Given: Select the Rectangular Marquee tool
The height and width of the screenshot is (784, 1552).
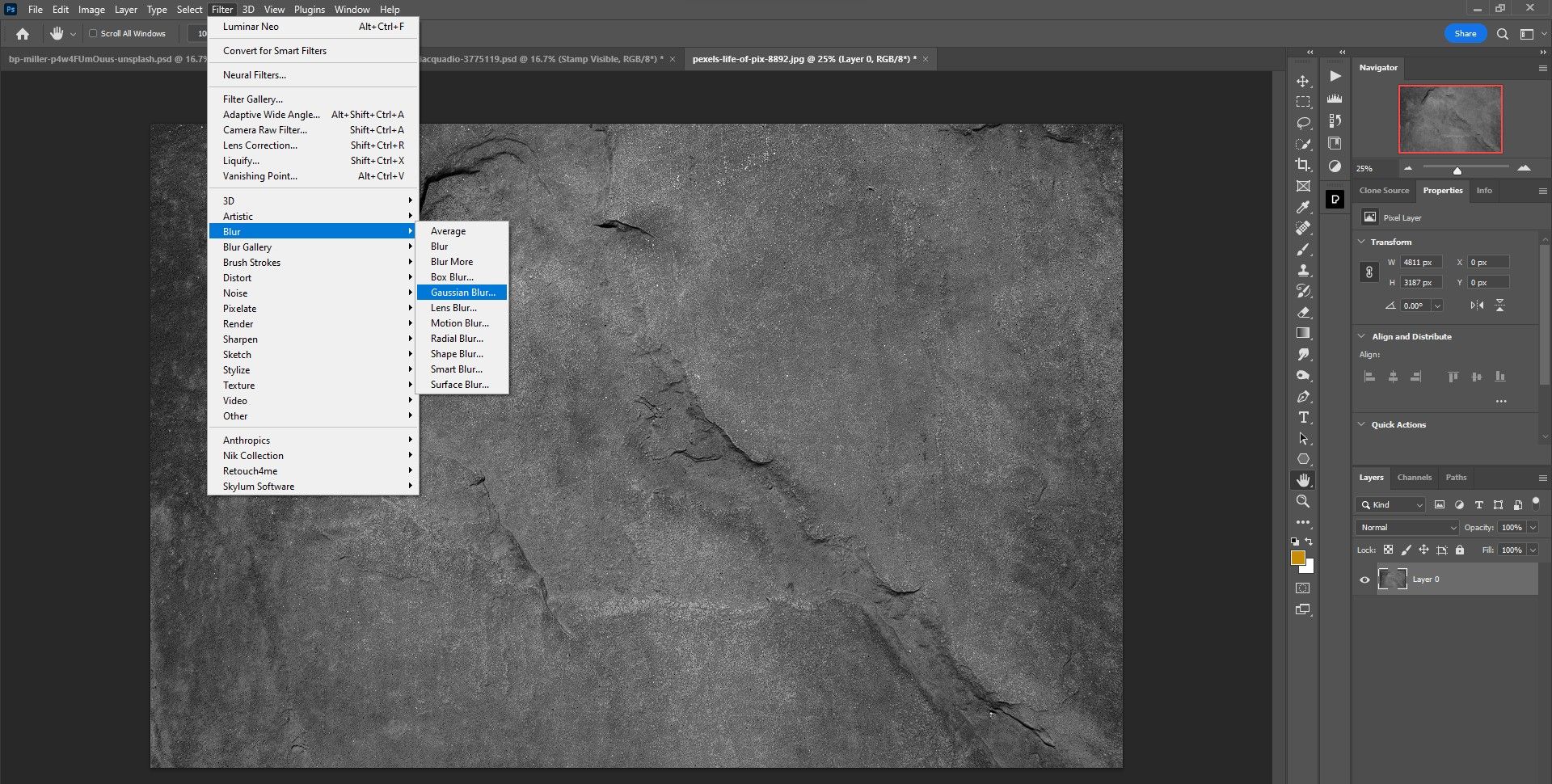Looking at the screenshot, I should (x=1303, y=103).
